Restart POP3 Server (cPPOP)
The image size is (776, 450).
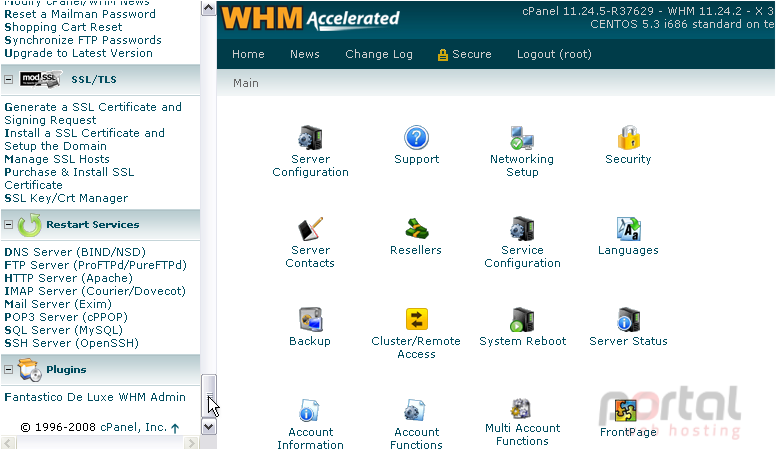coord(66,317)
